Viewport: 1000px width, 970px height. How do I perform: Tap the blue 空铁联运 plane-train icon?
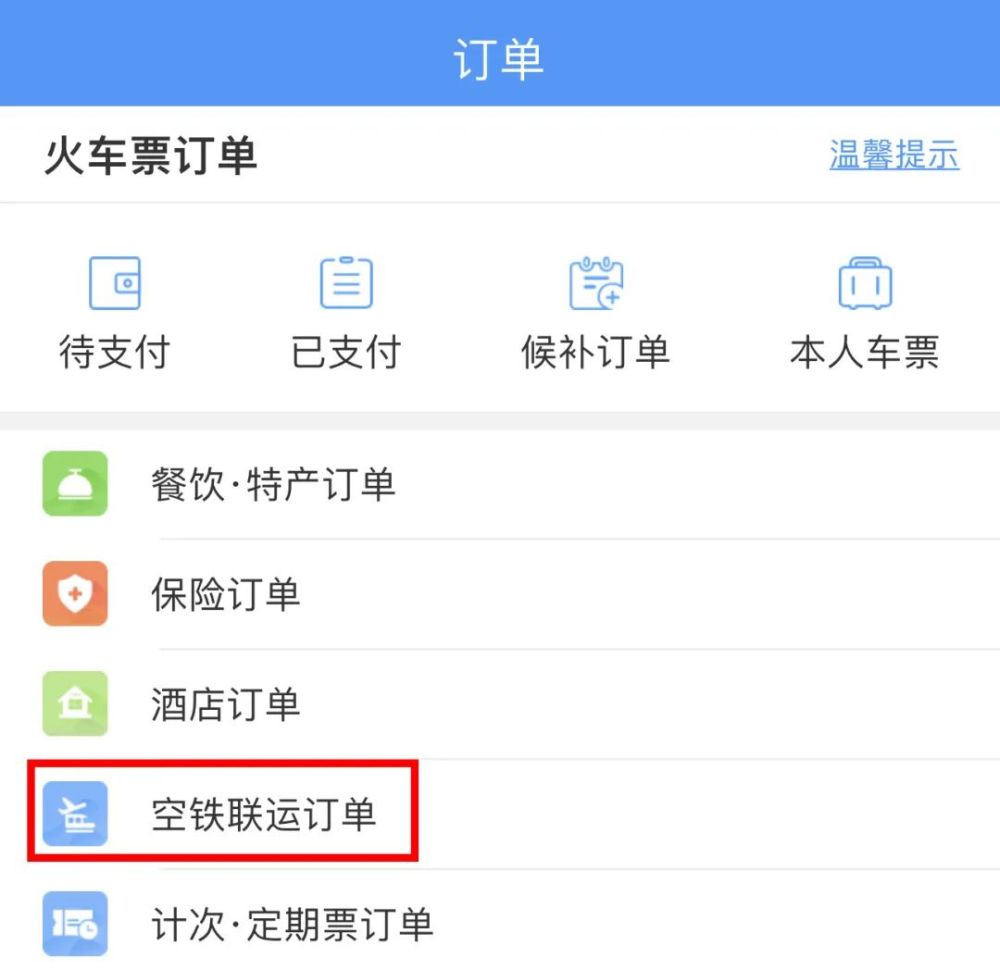pos(75,814)
